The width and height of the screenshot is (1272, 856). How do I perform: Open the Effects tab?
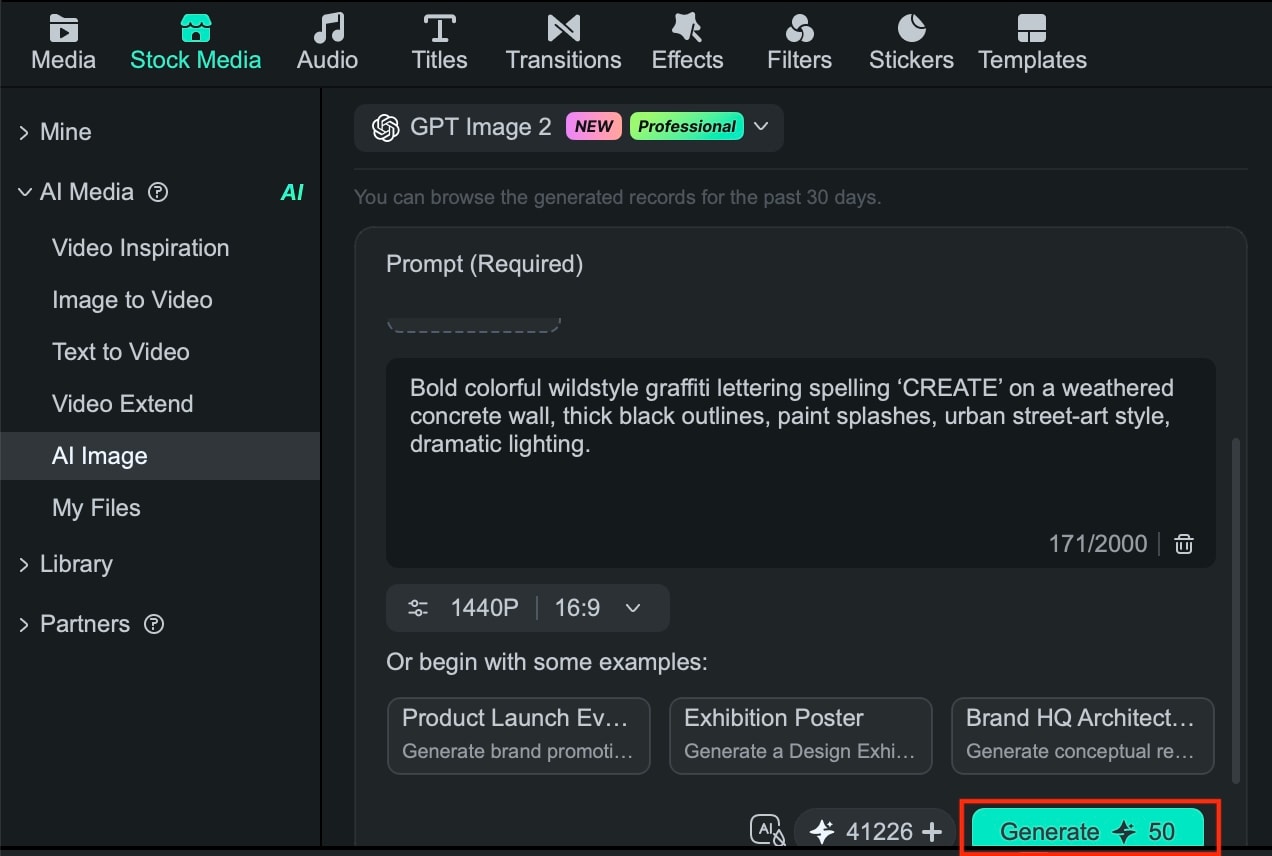tap(687, 43)
